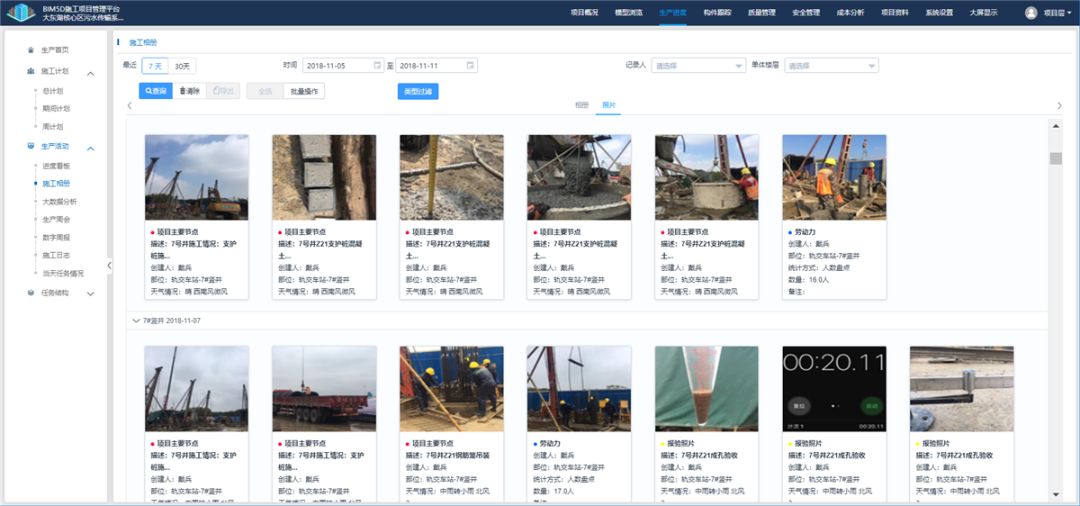Click the right chevron beside the tab strip

1059,105
